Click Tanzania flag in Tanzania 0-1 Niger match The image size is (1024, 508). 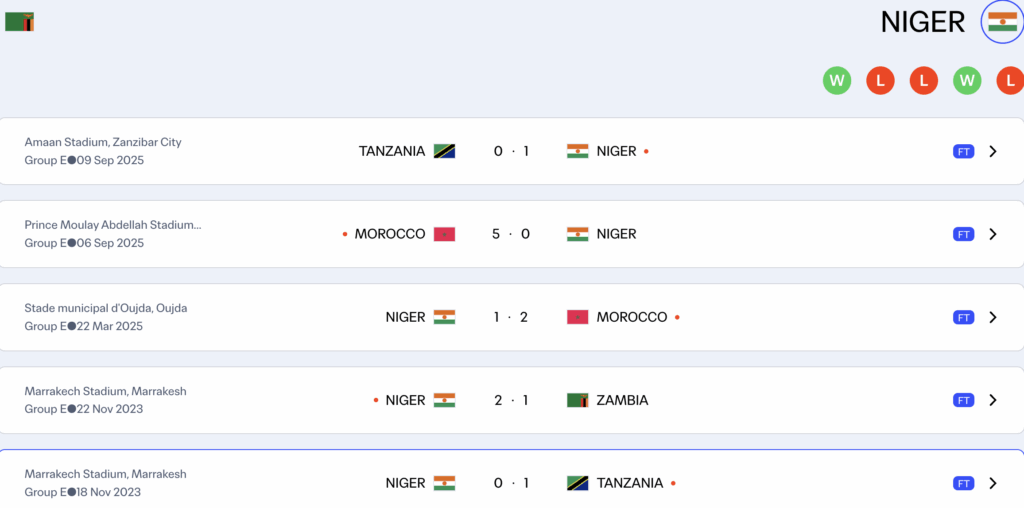[x=444, y=151]
